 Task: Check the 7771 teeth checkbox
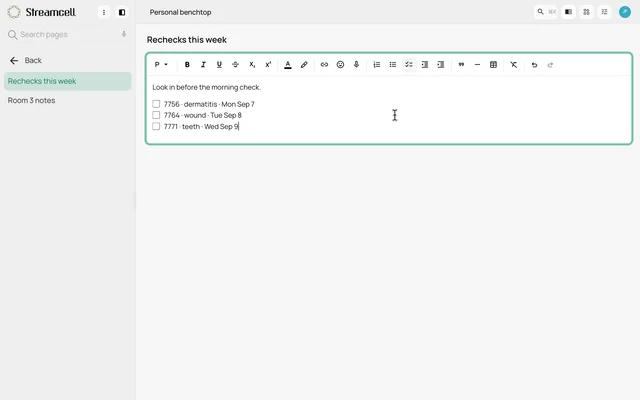coord(156,126)
